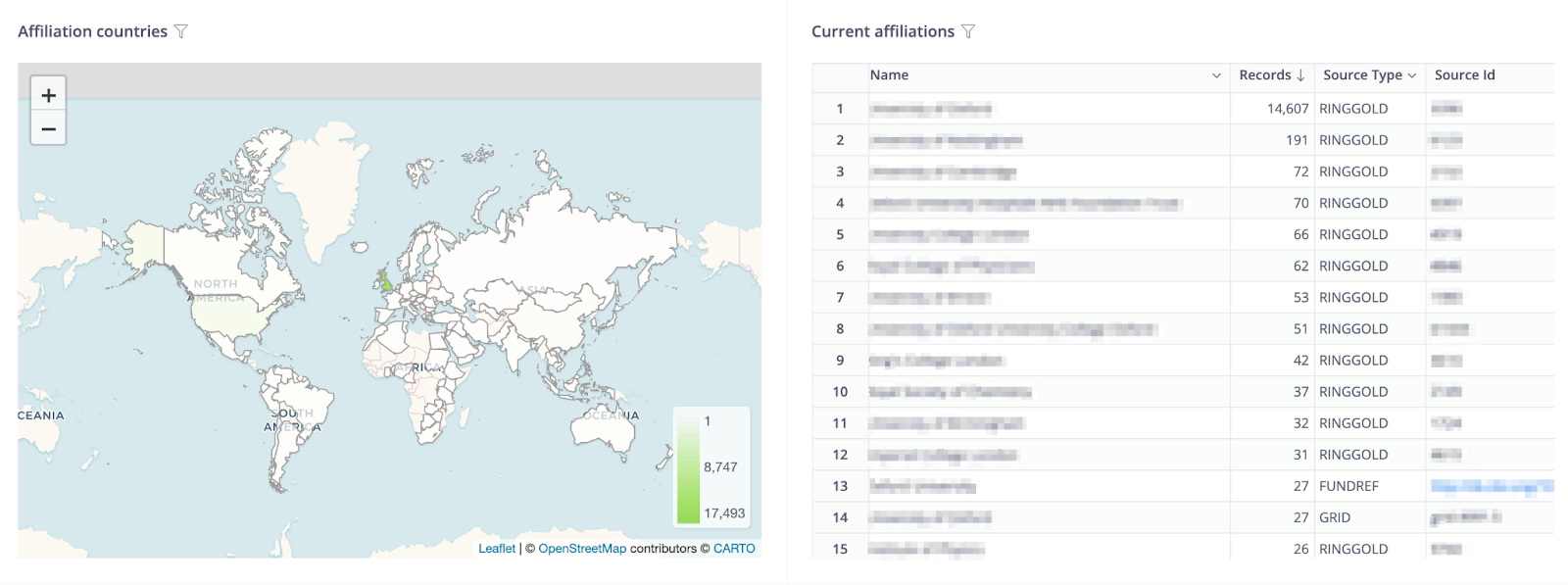Open the filter for Current affiliations
Viewport: 1568px width, 585px height.
pos(968,31)
